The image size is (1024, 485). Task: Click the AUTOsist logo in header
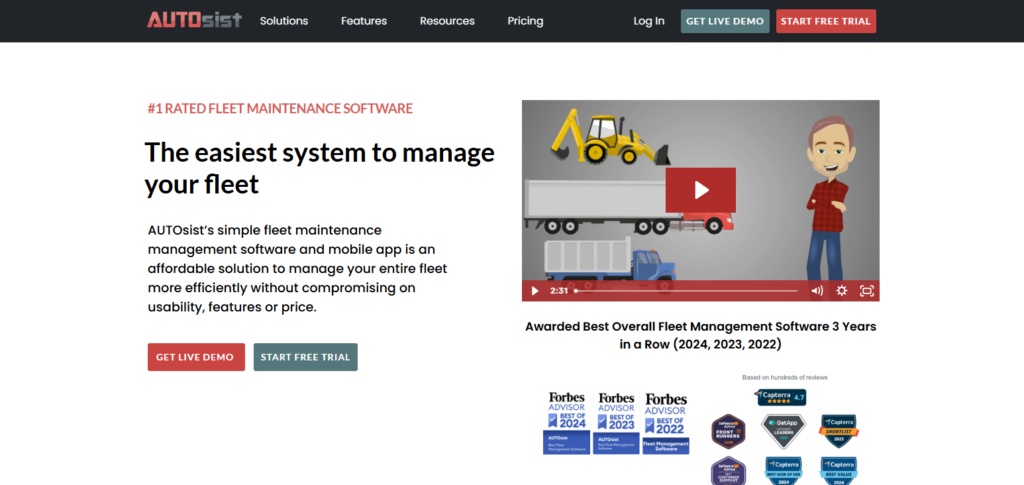coord(193,20)
